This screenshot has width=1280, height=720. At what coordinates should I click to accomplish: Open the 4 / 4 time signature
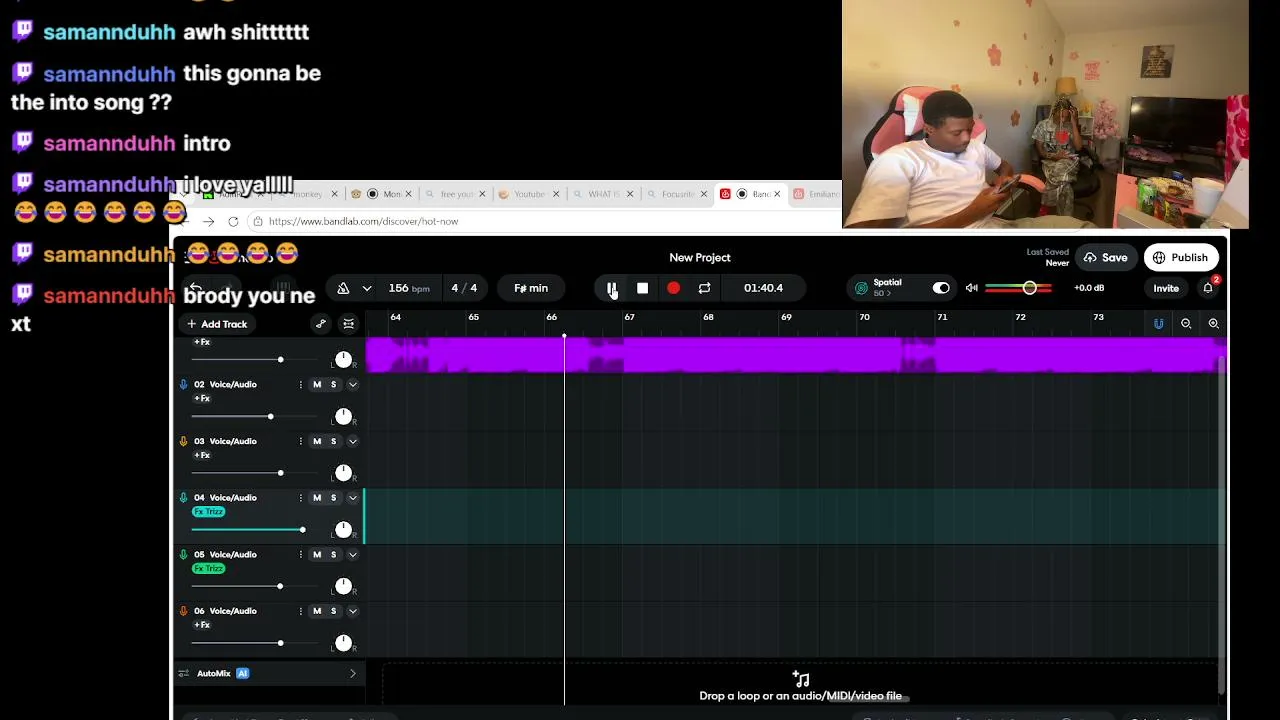coord(464,288)
